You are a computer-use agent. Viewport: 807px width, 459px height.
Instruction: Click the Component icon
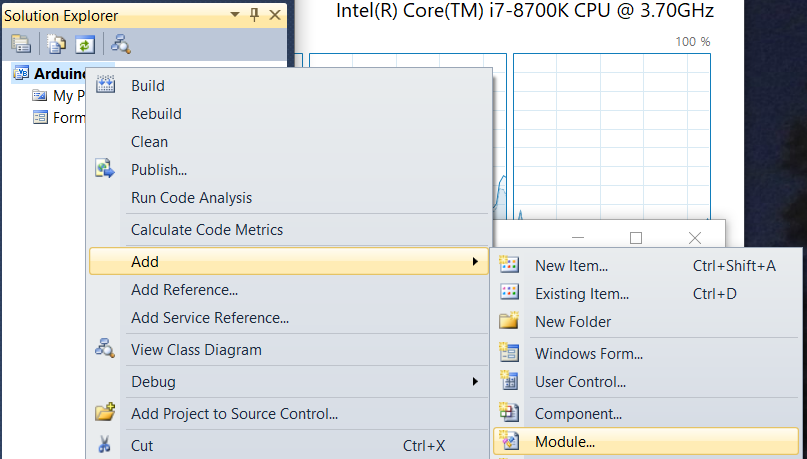click(509, 412)
